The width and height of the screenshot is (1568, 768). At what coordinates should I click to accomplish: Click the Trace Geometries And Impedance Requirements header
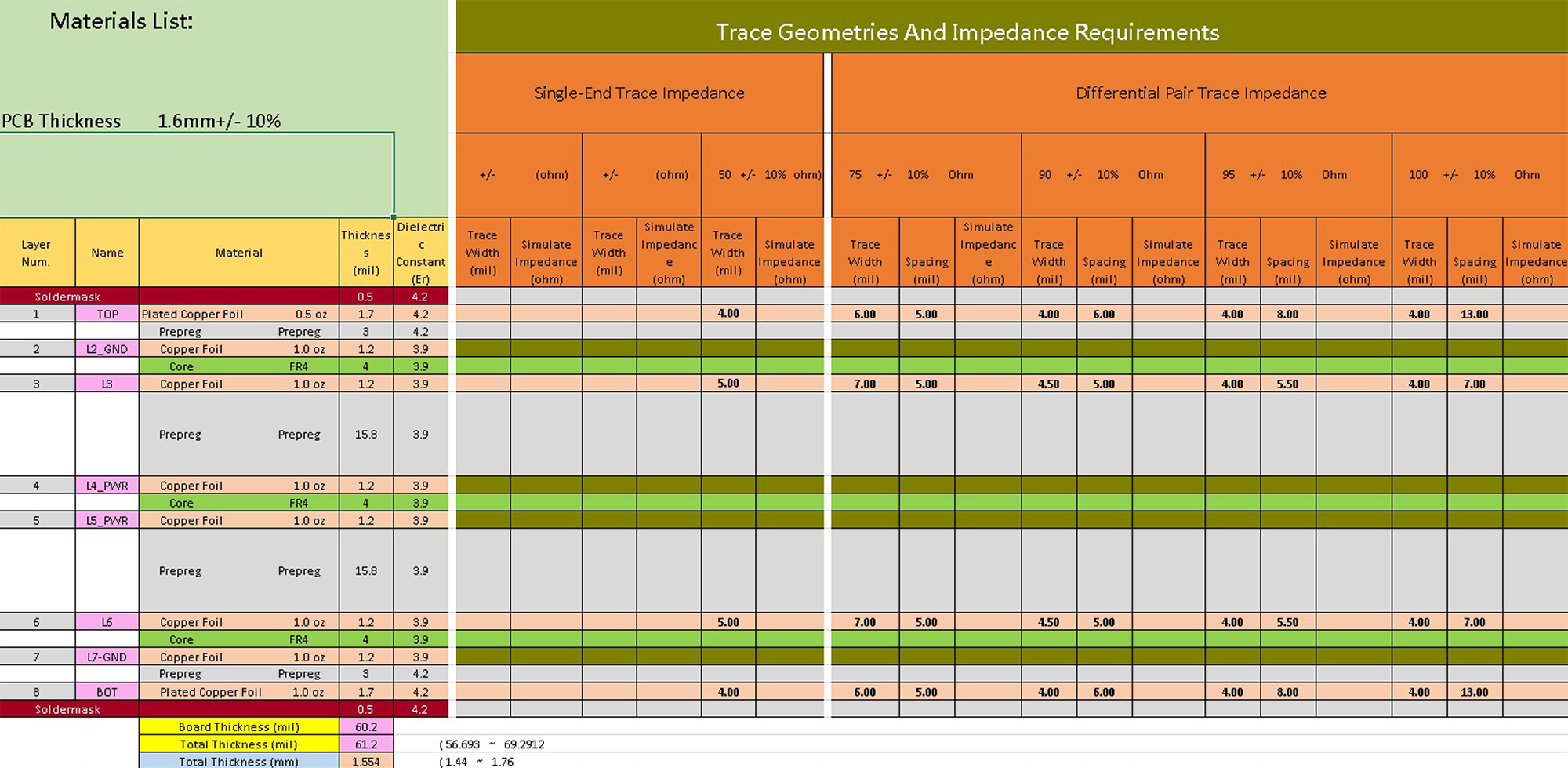(x=967, y=32)
